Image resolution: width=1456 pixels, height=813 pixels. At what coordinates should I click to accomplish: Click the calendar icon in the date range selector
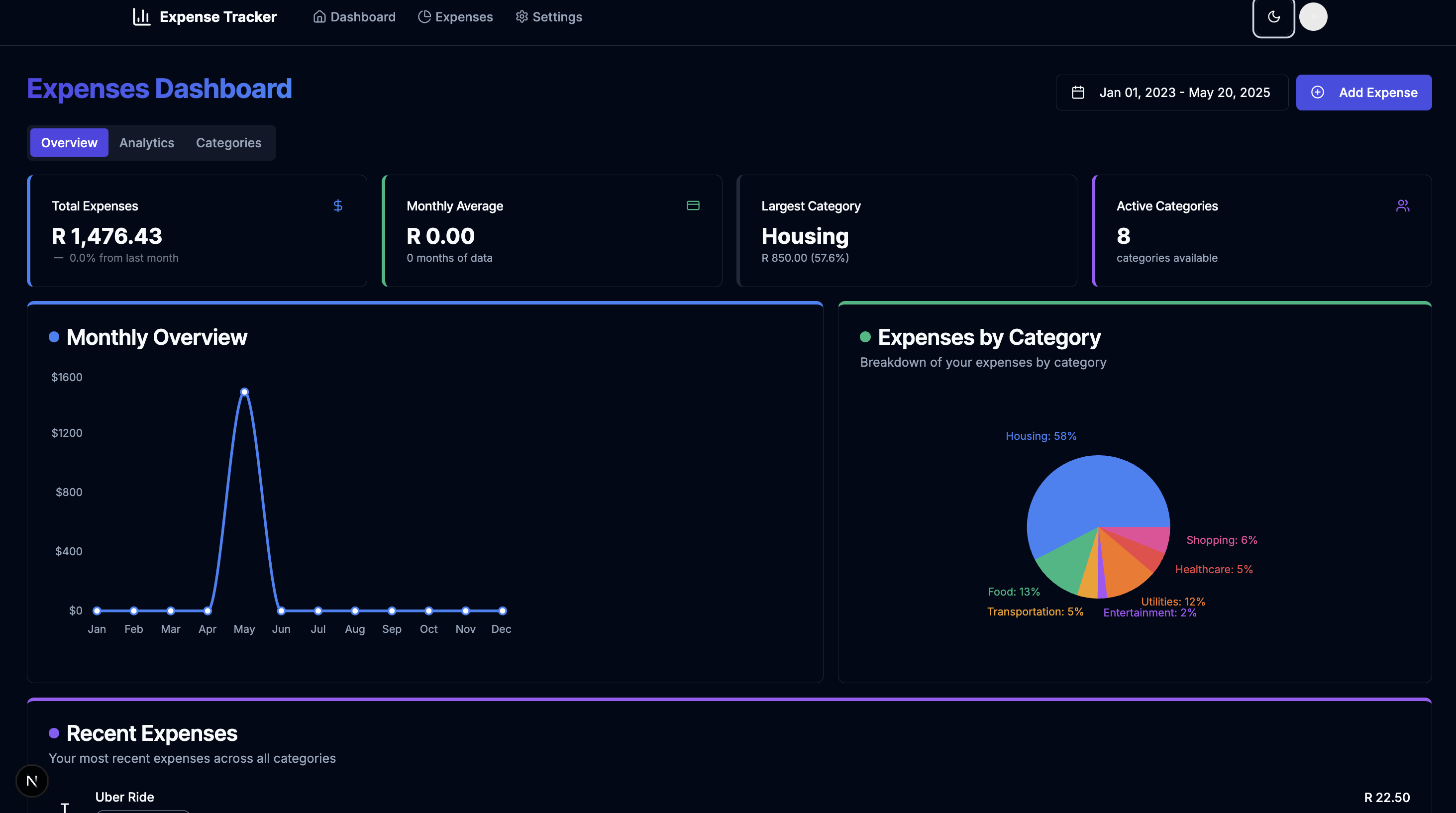coord(1078,92)
